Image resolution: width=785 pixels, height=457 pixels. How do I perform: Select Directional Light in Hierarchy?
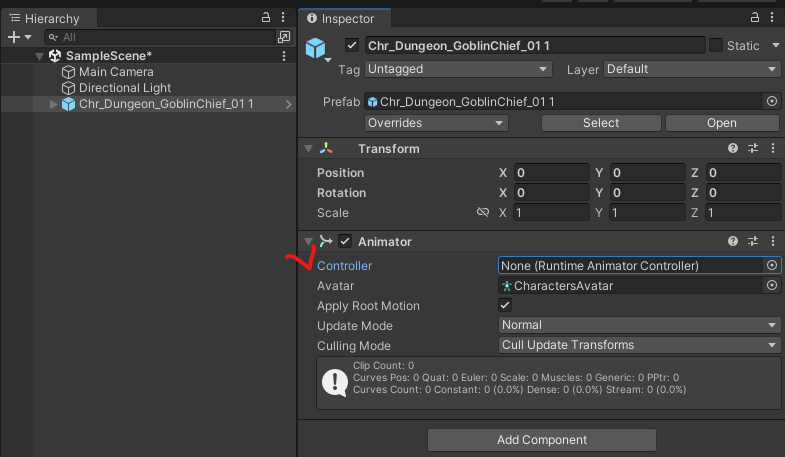tap(125, 88)
